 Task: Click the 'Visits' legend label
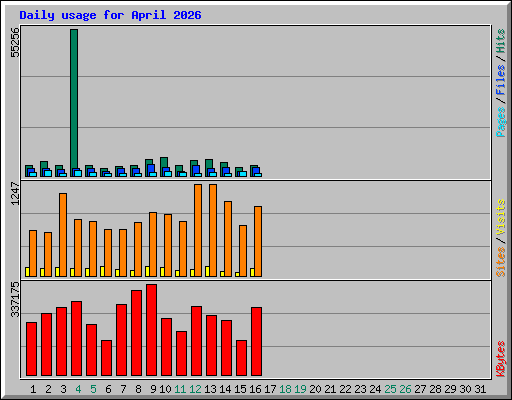[x=501, y=217]
